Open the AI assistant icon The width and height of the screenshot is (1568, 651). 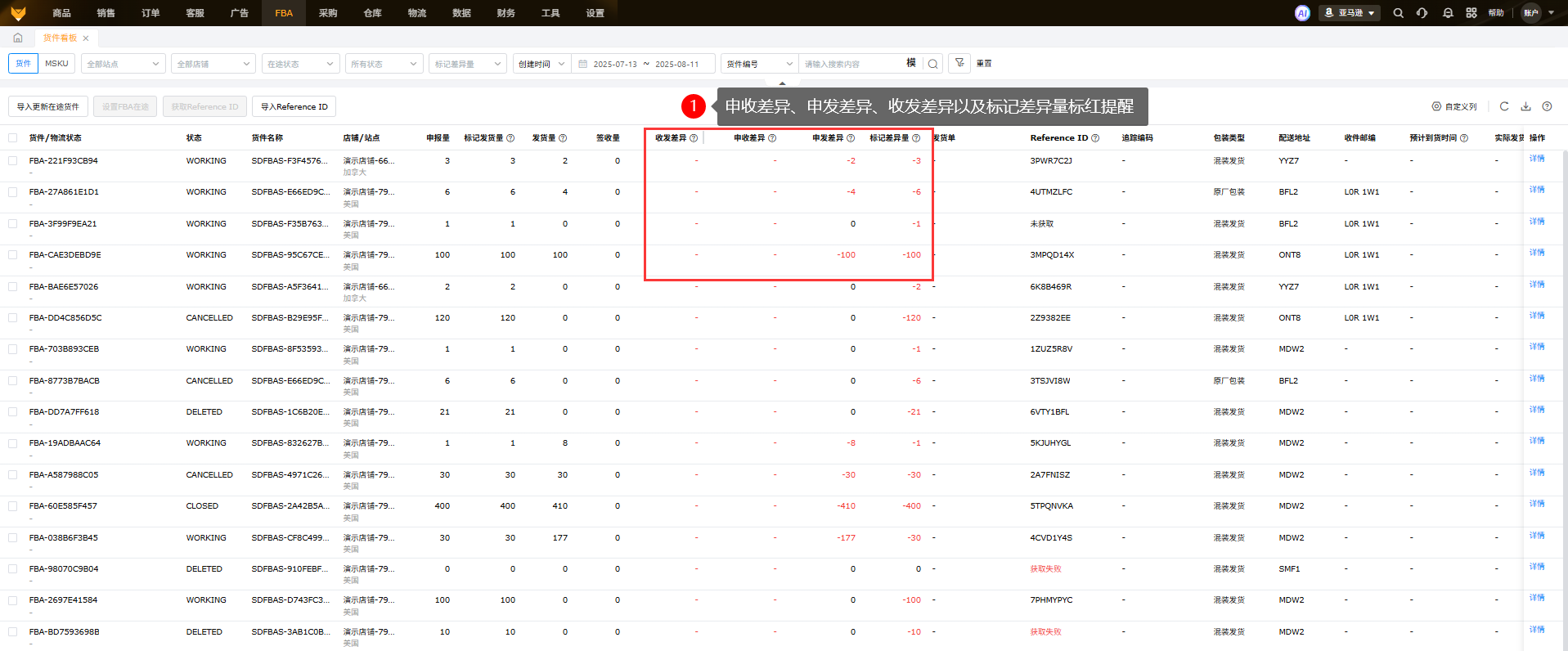[x=1302, y=13]
